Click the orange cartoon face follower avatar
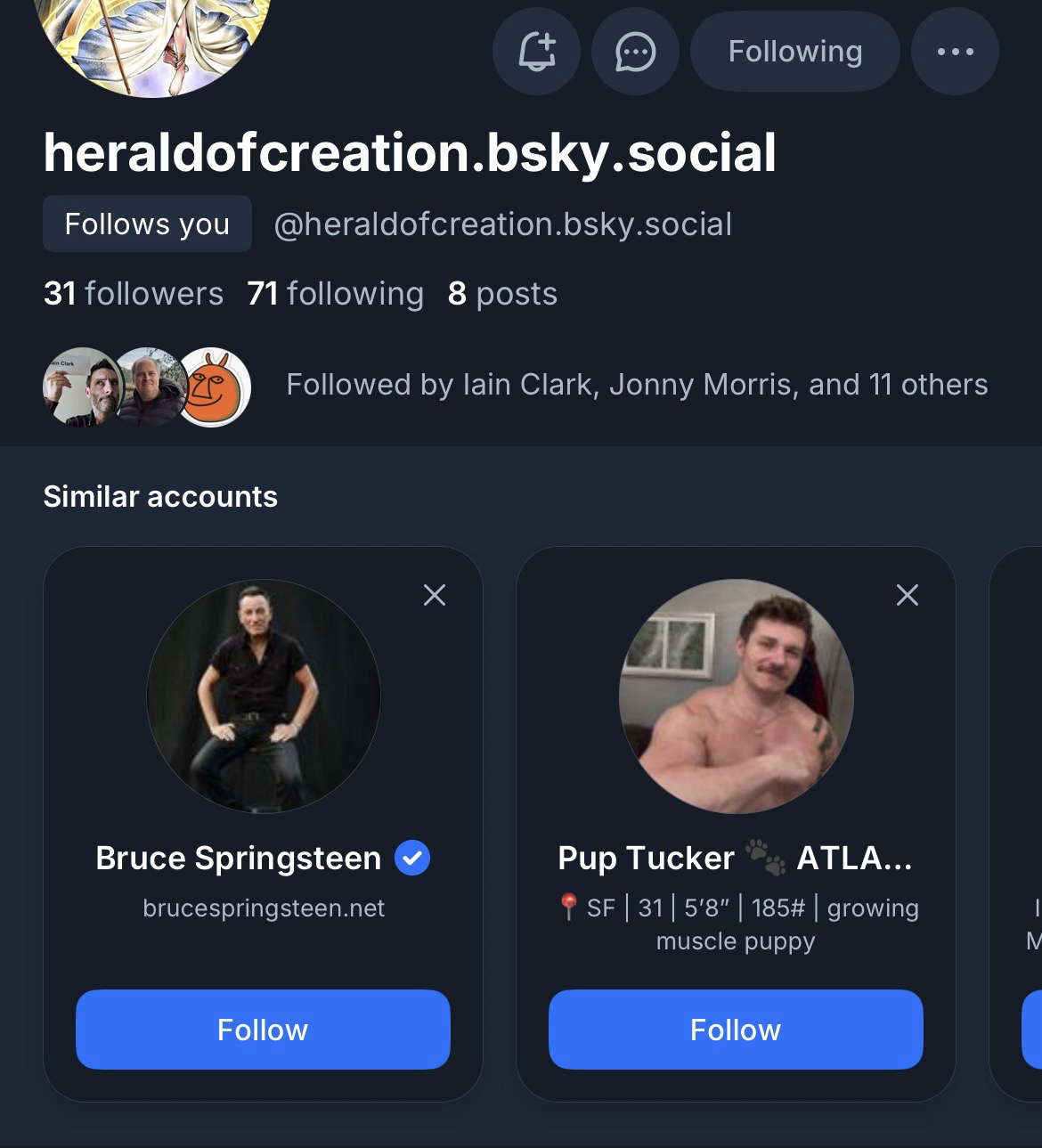The image size is (1042, 1148). point(215,387)
